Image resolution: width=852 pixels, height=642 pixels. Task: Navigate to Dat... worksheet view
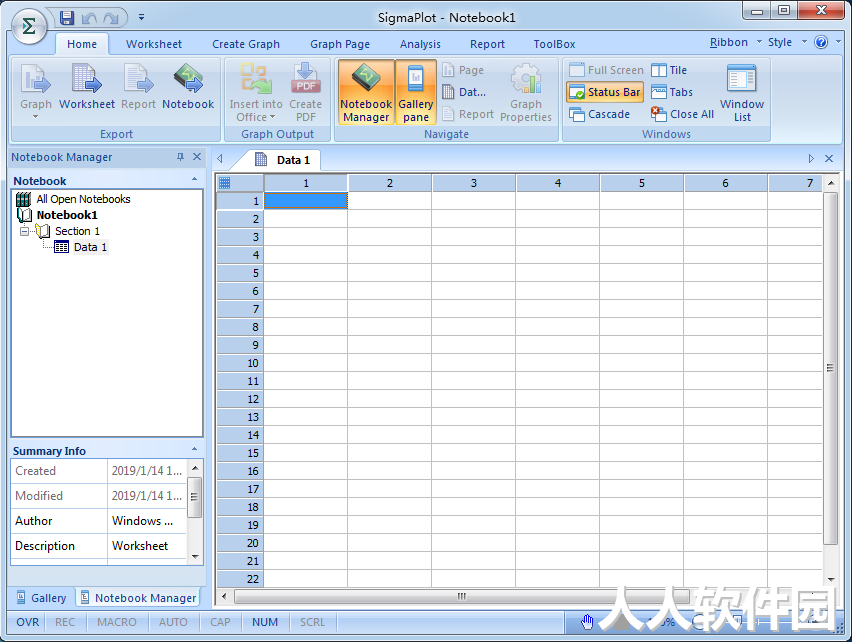(464, 92)
